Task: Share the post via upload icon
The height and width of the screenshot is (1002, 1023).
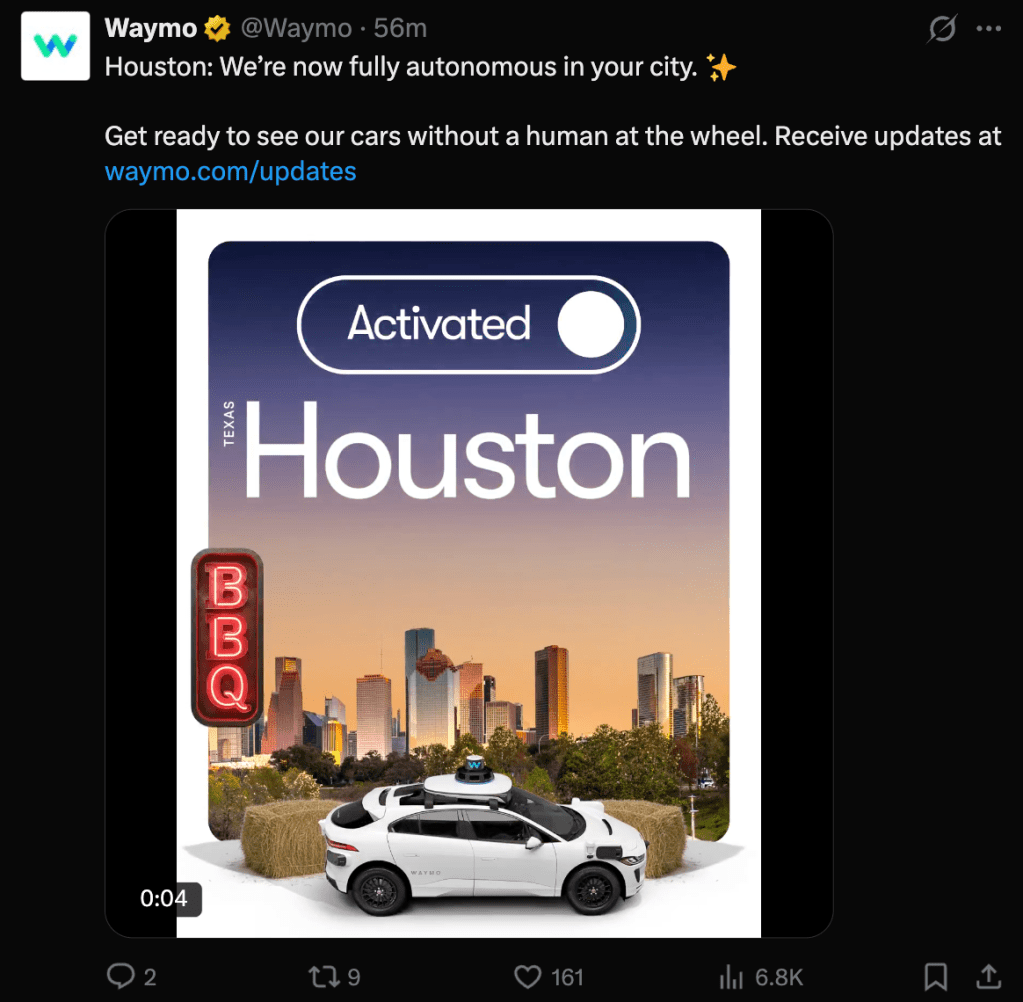Action: click(x=988, y=977)
